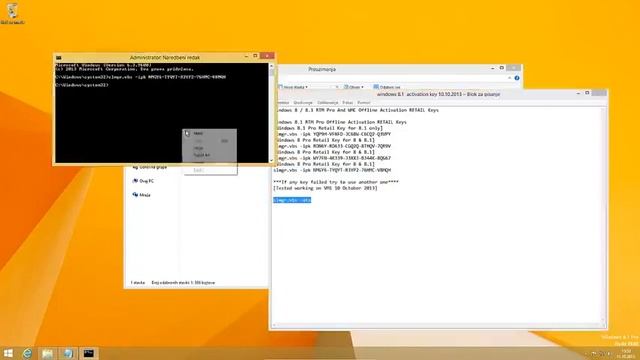Minimize the Preuzimanja Explorer window

493,68
